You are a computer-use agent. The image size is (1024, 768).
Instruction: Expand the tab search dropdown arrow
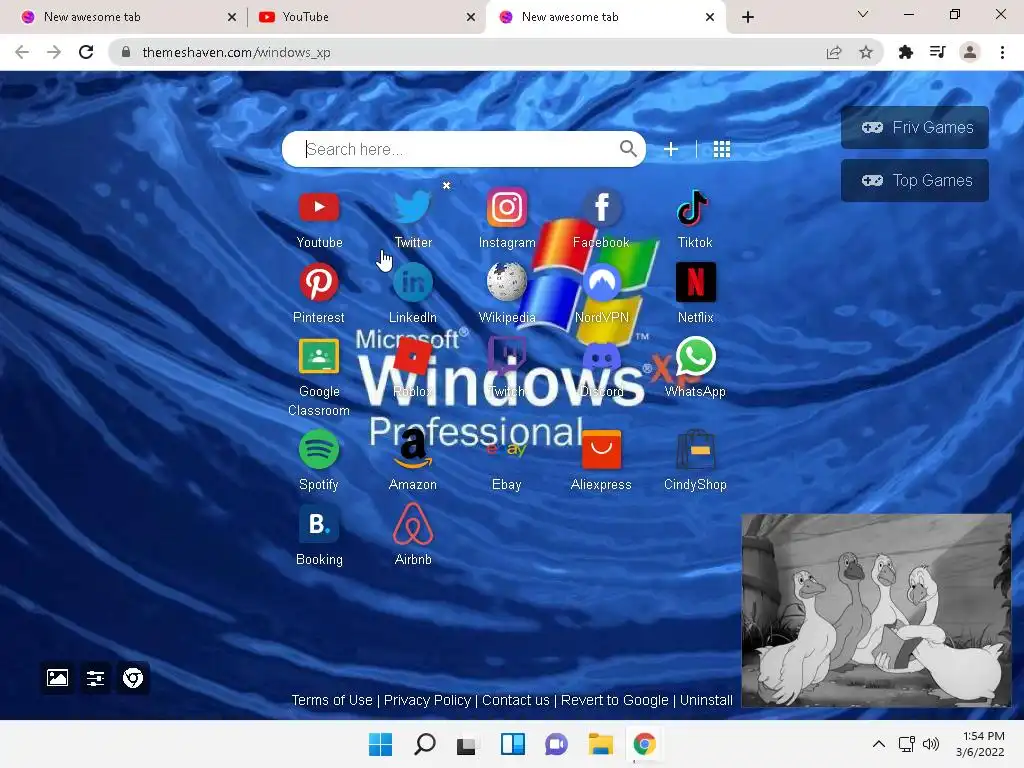(863, 14)
